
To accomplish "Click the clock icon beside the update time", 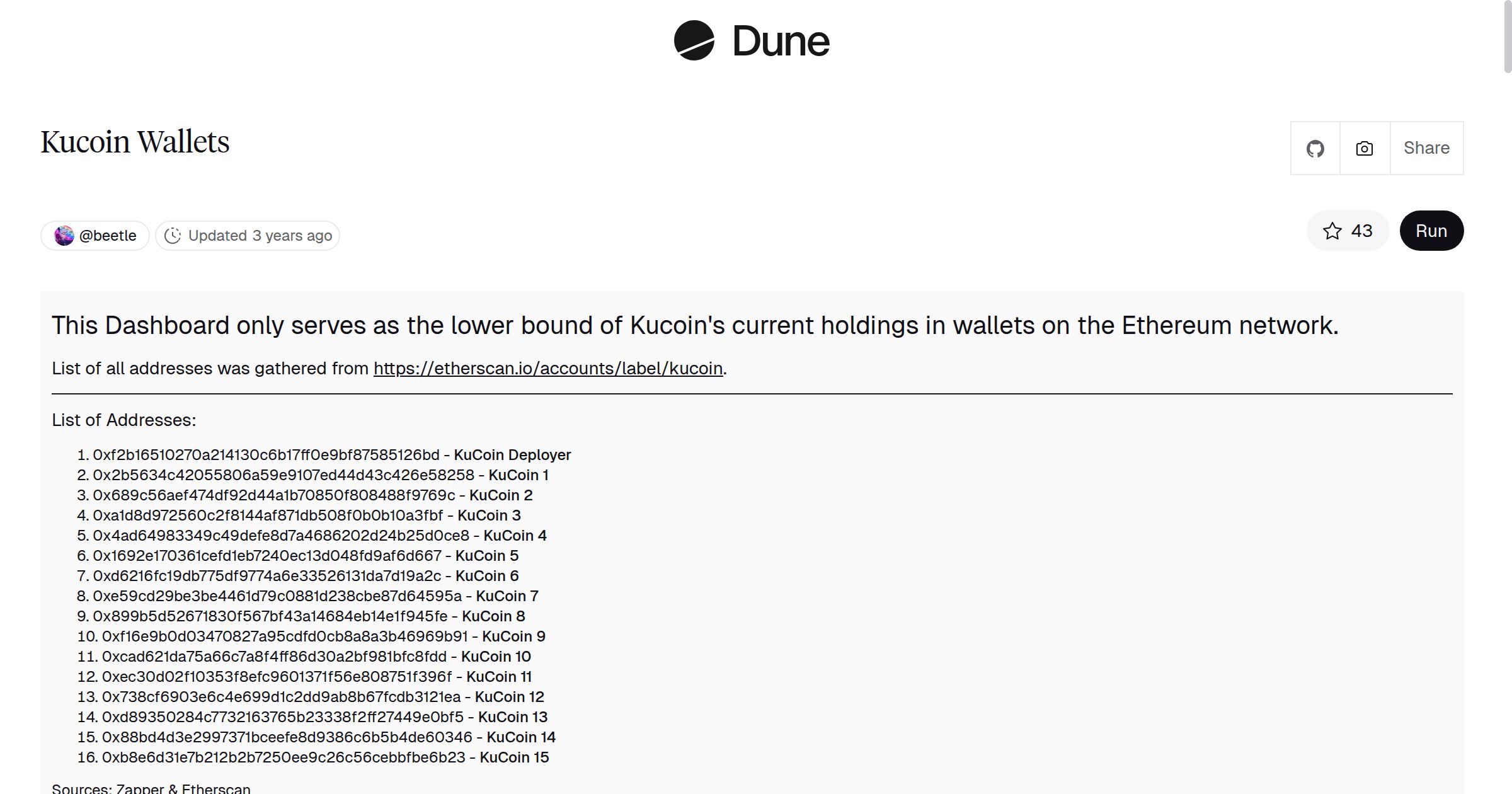I will [x=173, y=235].
